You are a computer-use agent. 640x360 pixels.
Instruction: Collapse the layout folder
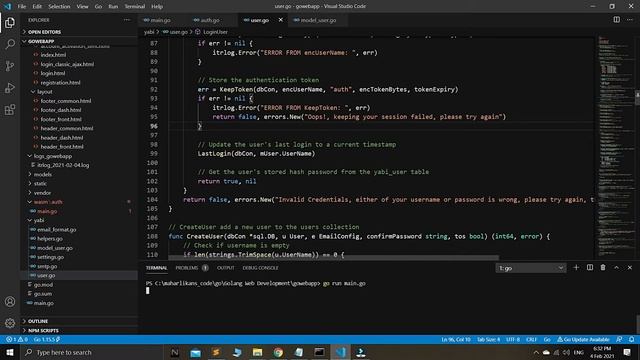(x=44, y=91)
